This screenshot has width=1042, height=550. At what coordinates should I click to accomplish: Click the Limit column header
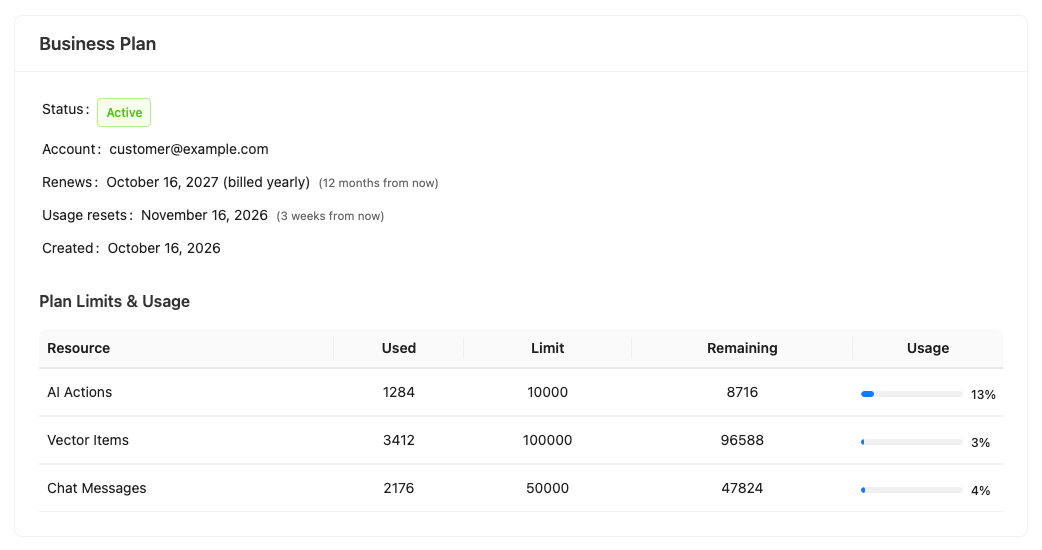pos(548,348)
